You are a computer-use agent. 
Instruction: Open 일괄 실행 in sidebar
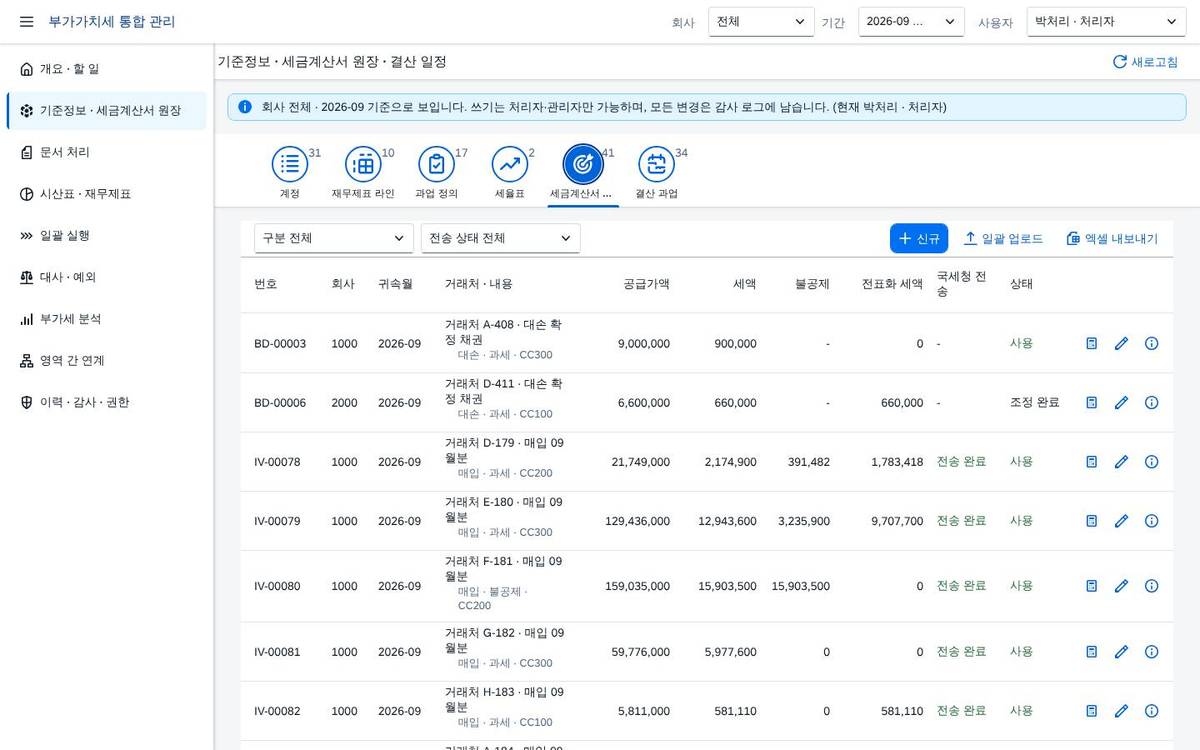[x=107, y=236]
